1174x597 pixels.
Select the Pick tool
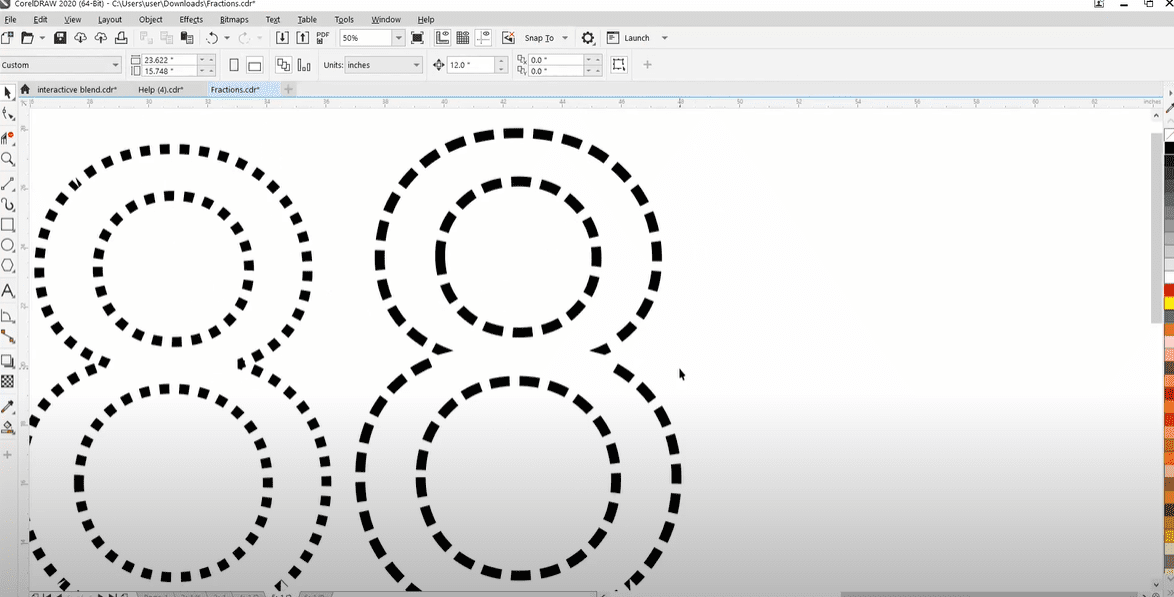pos(7,93)
